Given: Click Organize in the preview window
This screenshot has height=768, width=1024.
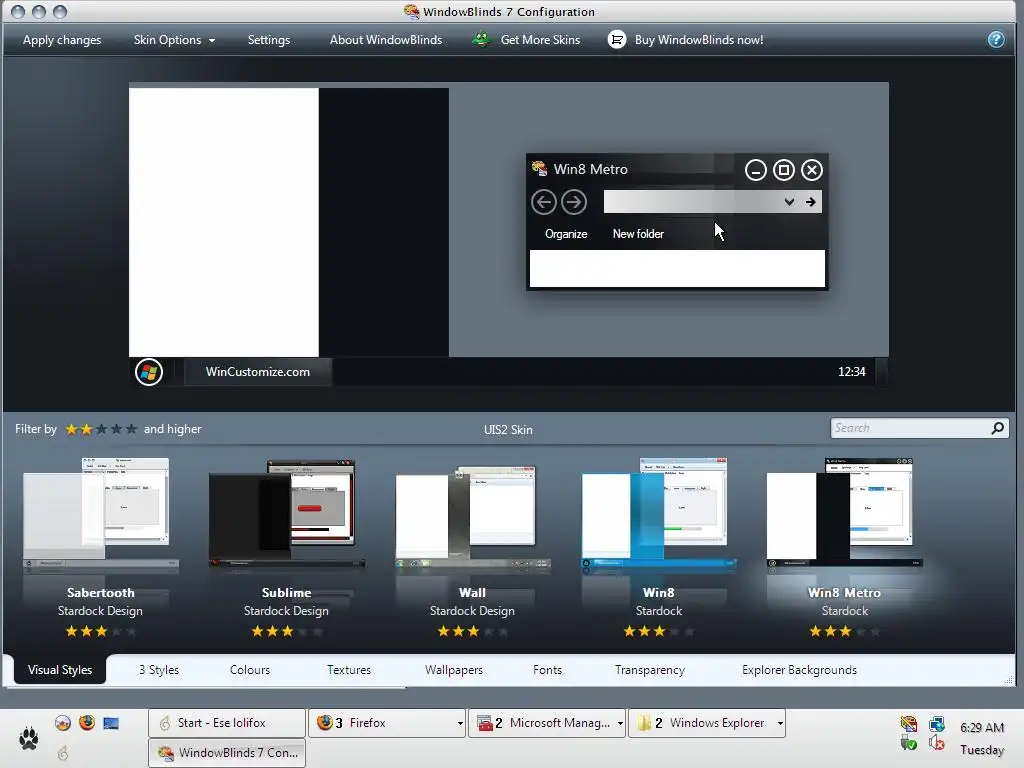Looking at the screenshot, I should 566,234.
